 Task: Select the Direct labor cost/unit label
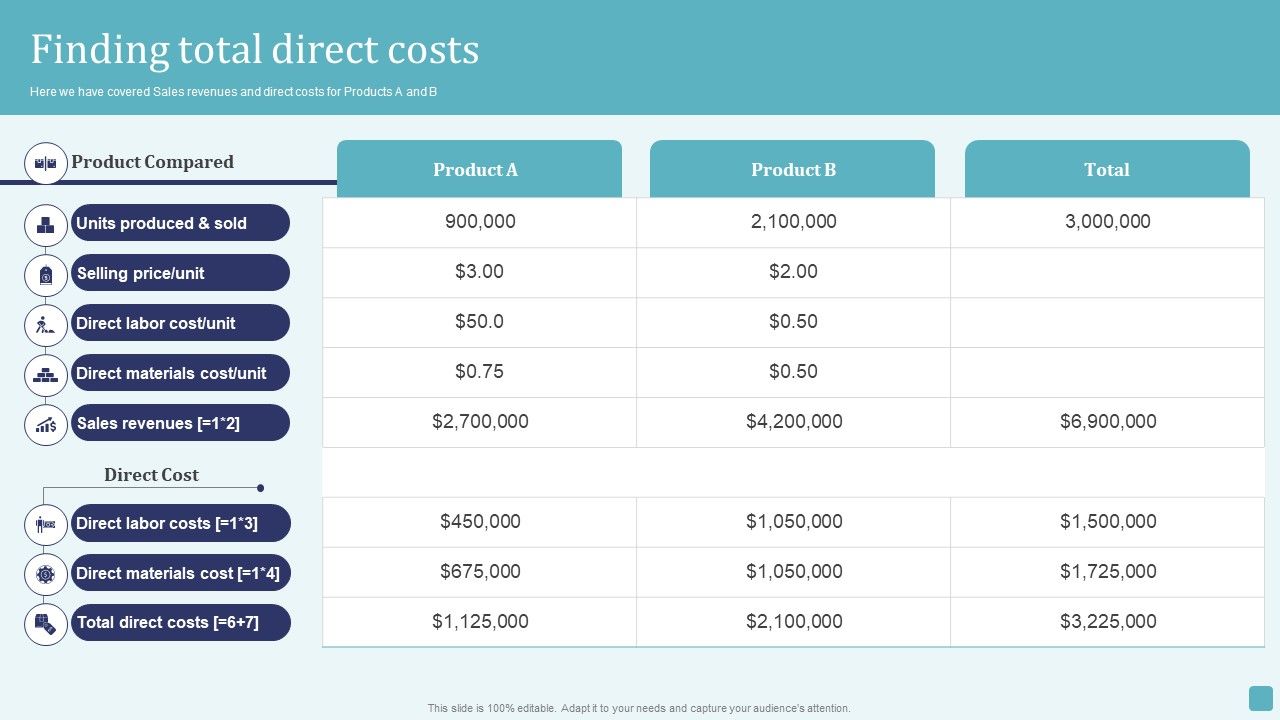point(180,323)
